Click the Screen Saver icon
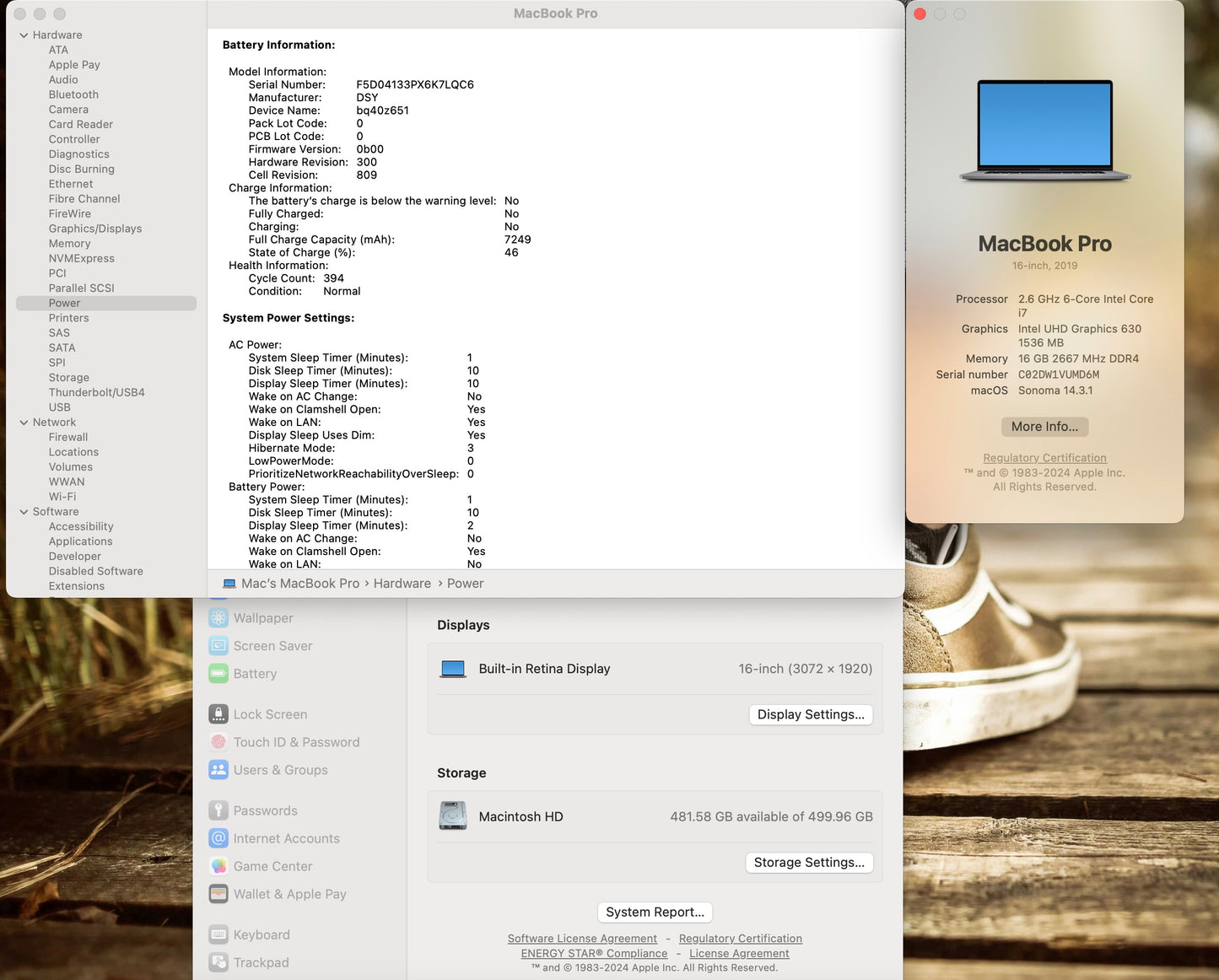This screenshot has width=1219, height=980. point(218,646)
